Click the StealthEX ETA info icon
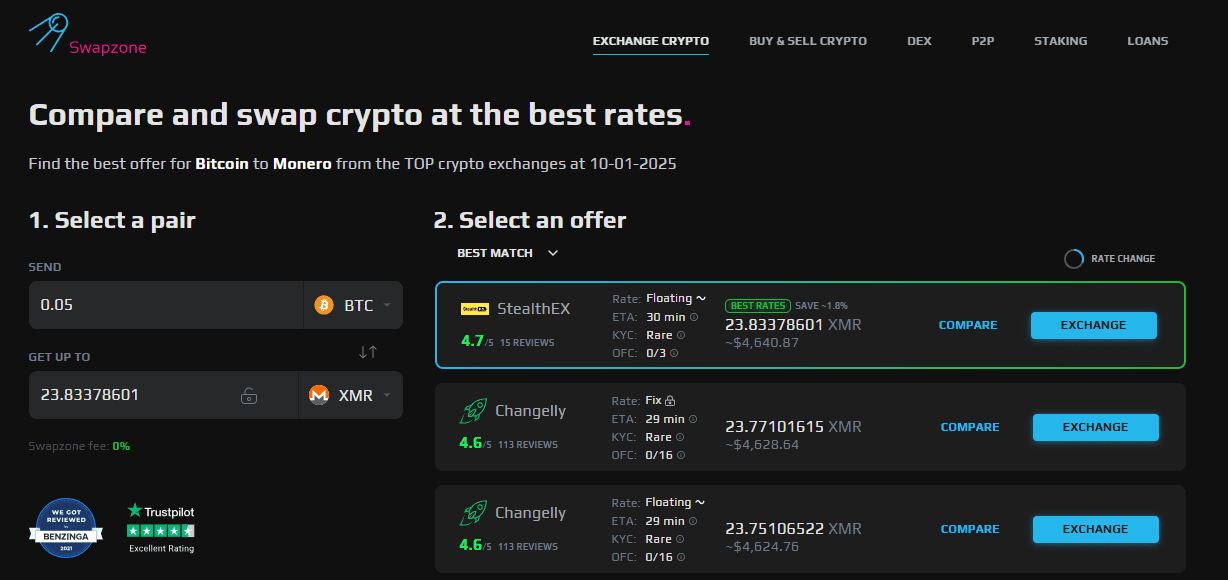Viewport: 1228px width, 580px height. coord(694,317)
